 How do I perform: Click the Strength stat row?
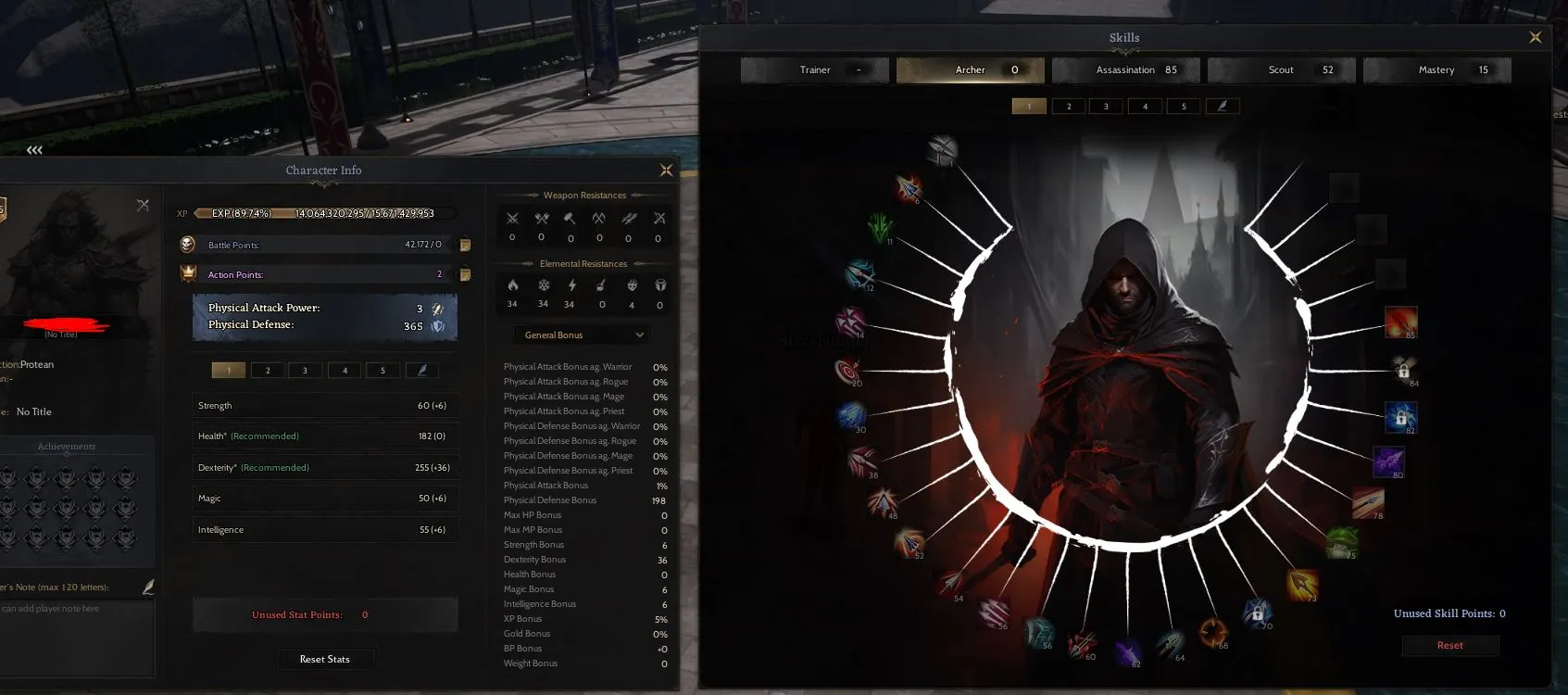tap(325, 405)
